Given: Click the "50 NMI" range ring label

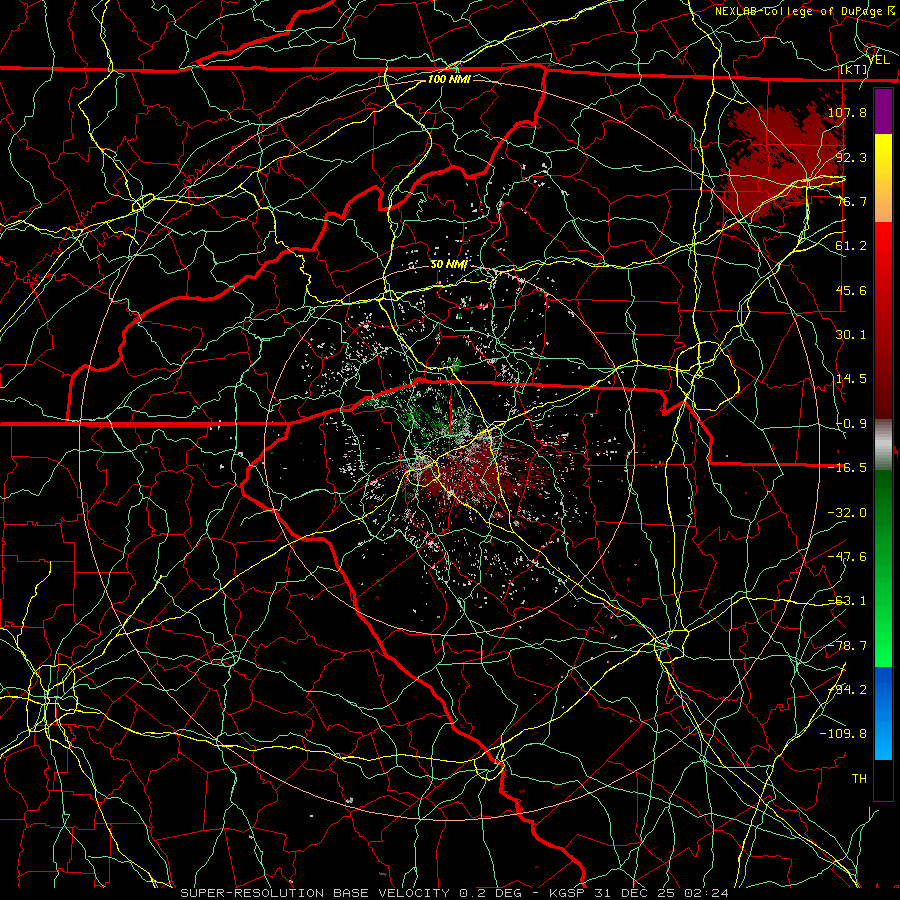Looking at the screenshot, I should pyautogui.click(x=448, y=265).
